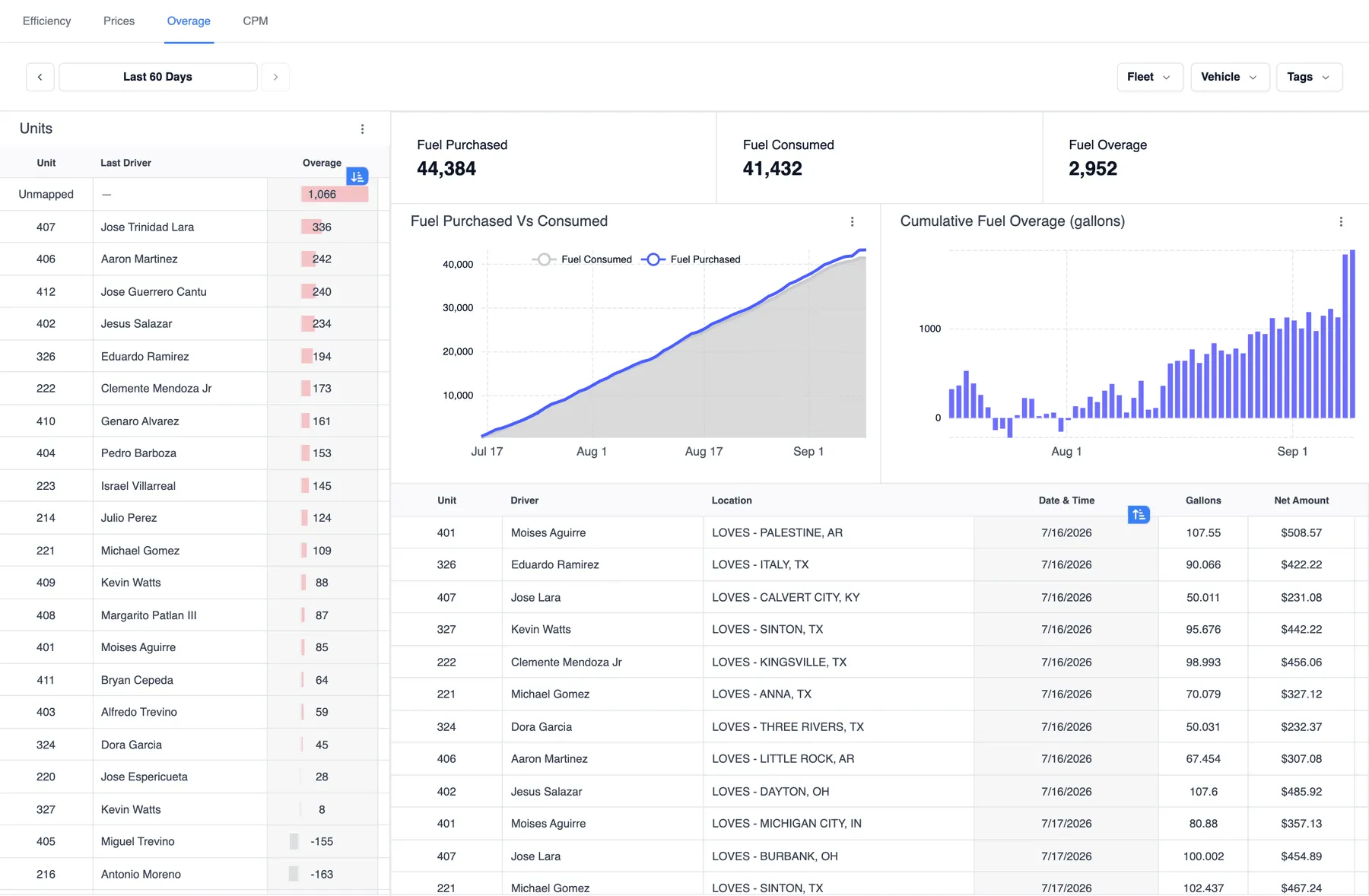Open the Last 60 Days range selector

[158, 77]
